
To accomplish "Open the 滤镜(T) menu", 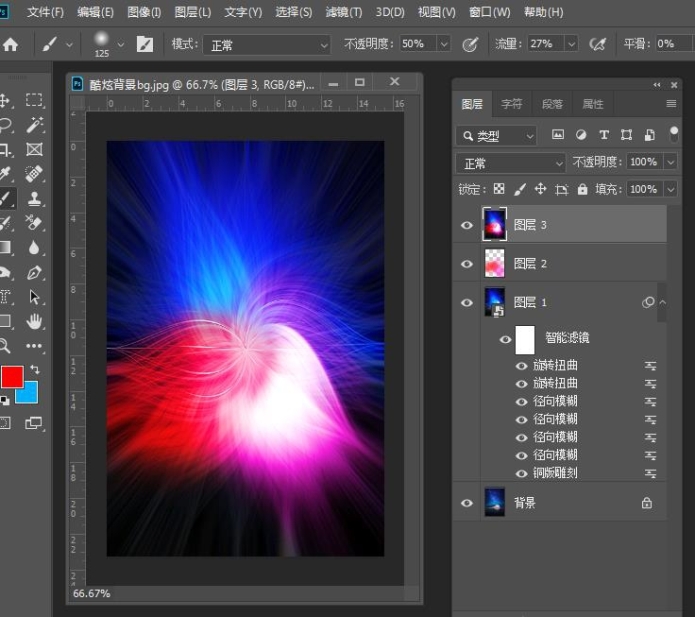I will (344, 12).
